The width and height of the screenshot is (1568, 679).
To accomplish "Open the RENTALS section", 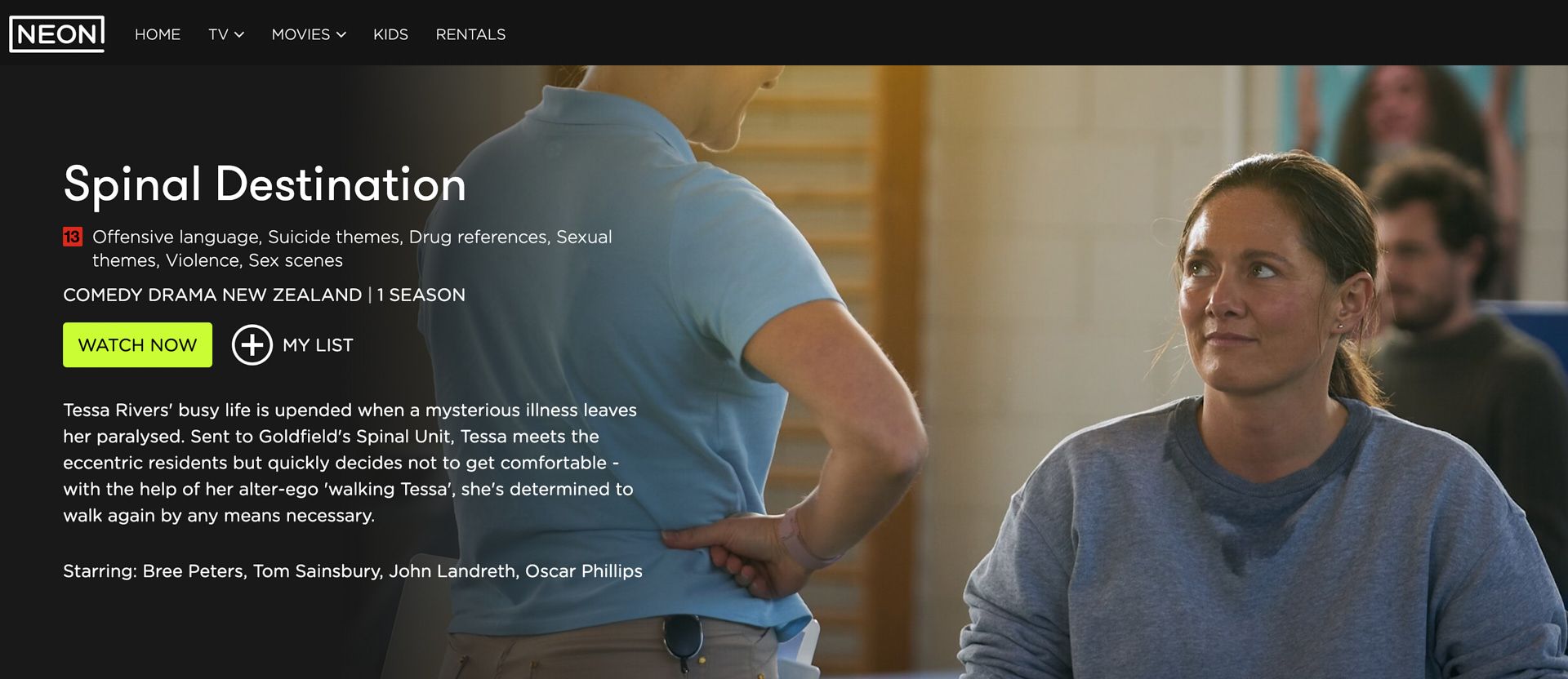I will click(x=470, y=34).
